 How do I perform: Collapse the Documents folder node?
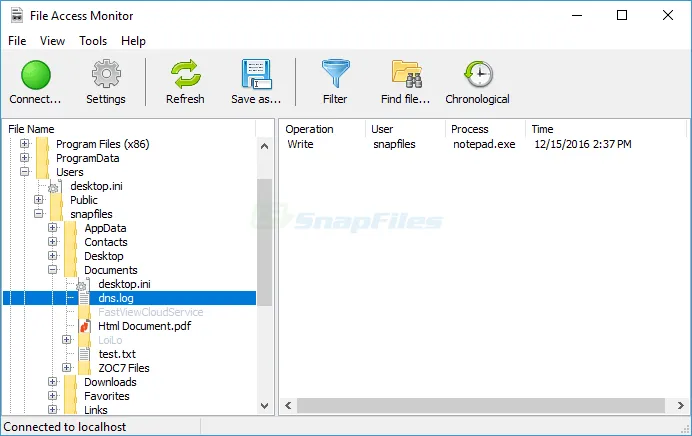pos(53,270)
